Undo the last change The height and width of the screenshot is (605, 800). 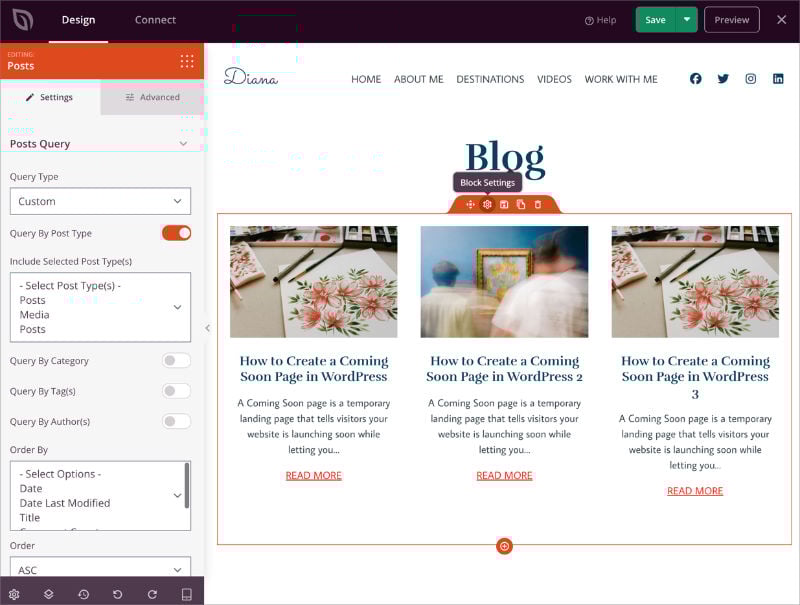[118, 593]
